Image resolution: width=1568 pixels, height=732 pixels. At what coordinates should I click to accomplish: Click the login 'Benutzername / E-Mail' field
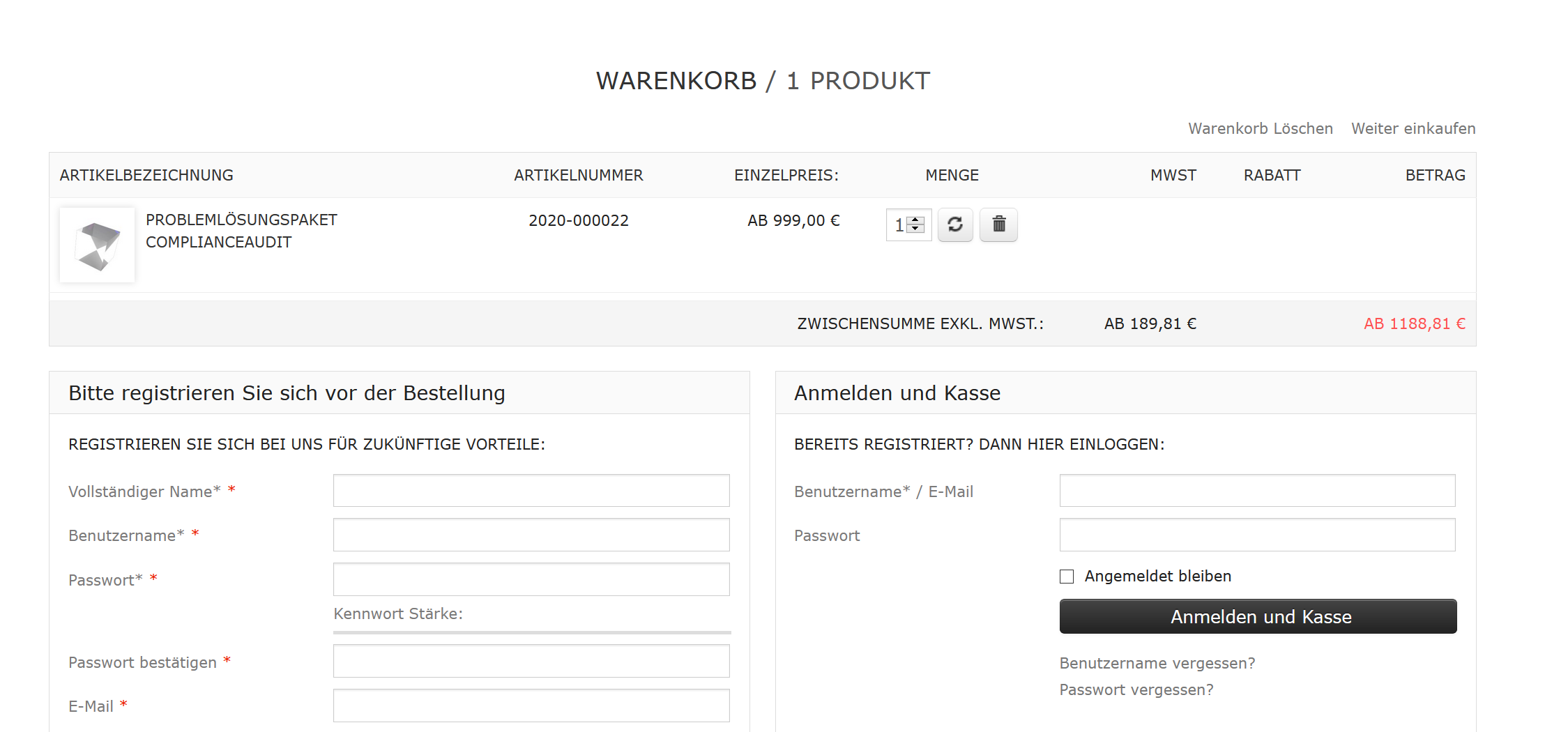[1257, 491]
